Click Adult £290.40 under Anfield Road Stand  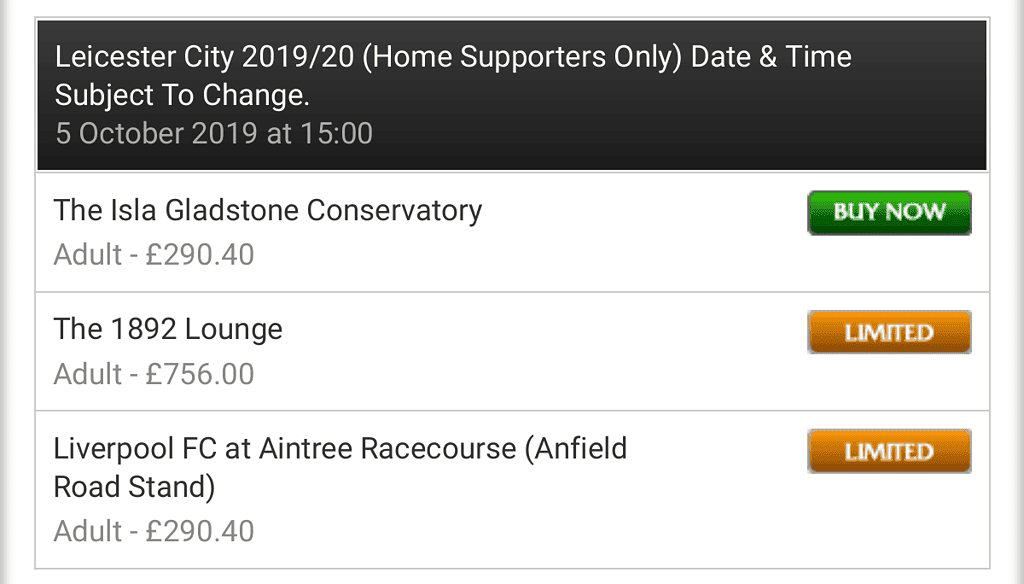point(153,531)
